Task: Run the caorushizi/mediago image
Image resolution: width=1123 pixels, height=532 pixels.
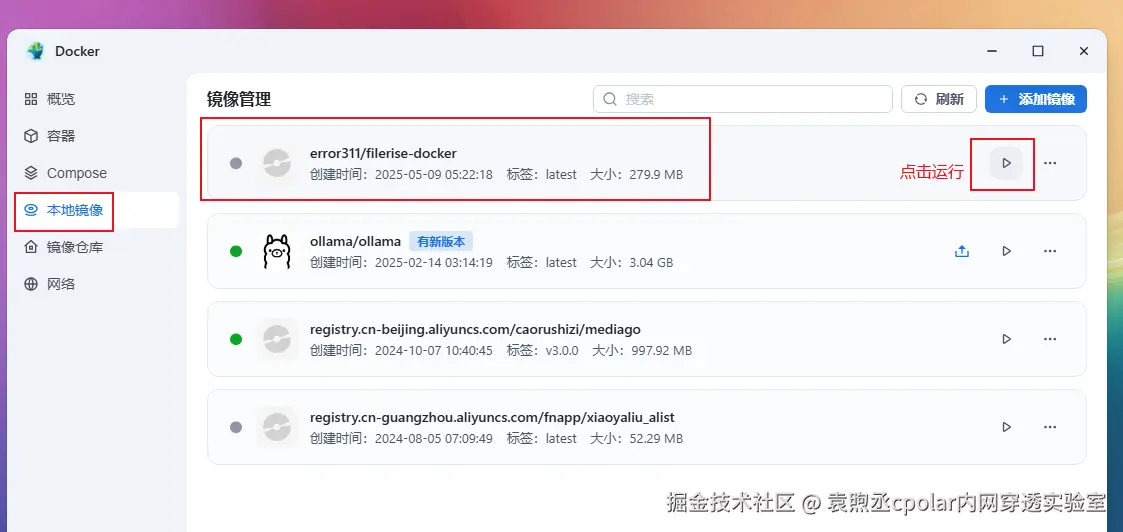Action: (1006, 339)
